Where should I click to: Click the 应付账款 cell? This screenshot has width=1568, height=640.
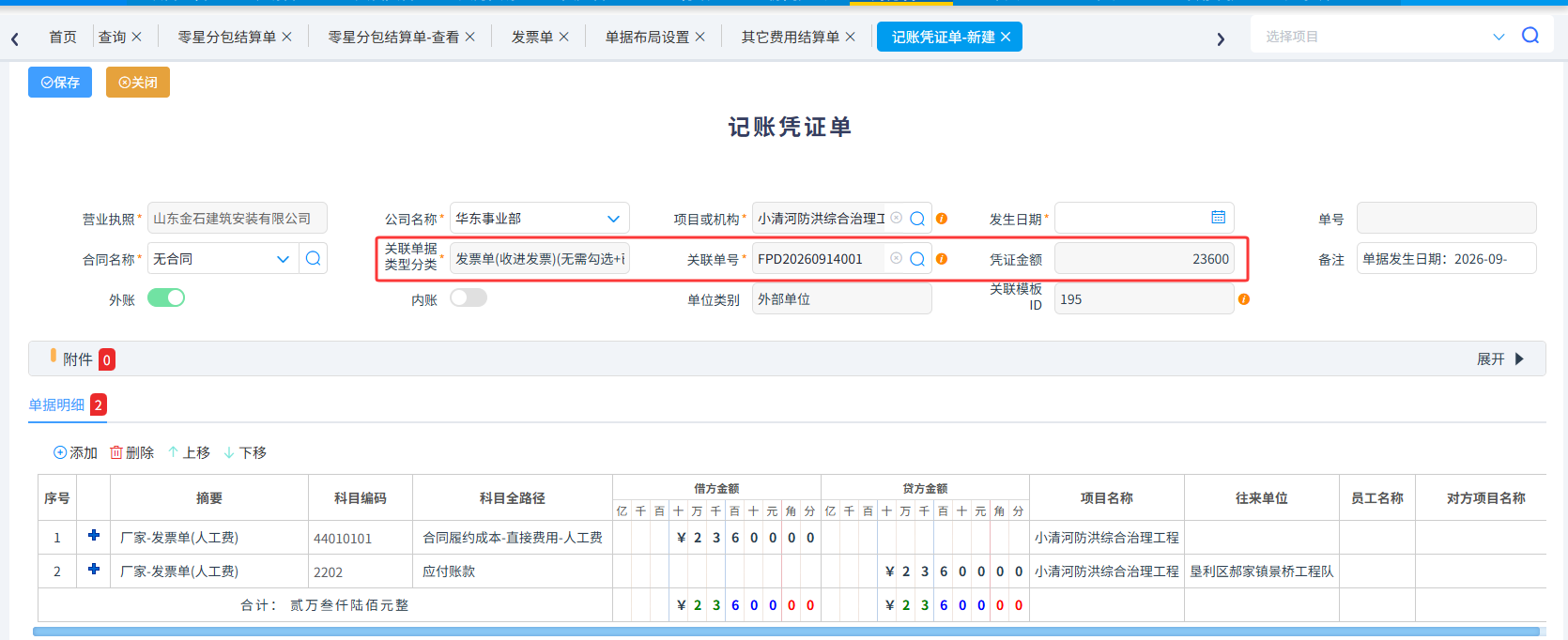(513, 571)
